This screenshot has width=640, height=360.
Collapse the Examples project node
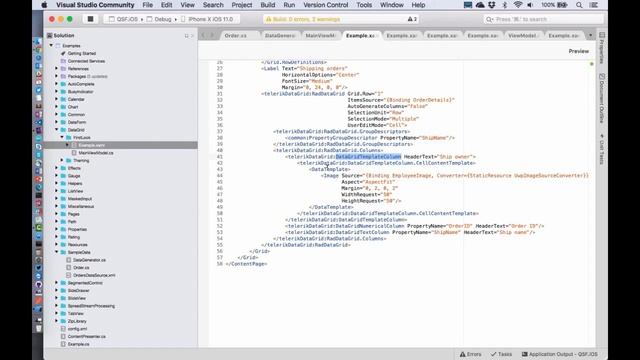(x=51, y=46)
